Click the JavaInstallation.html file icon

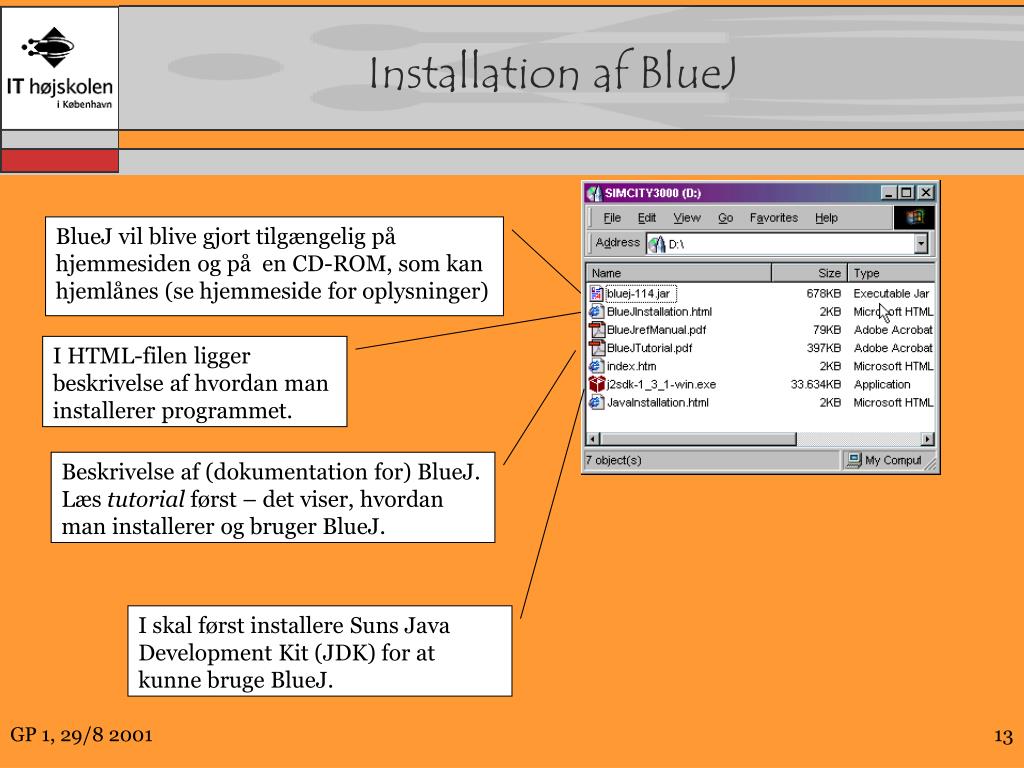click(x=596, y=403)
